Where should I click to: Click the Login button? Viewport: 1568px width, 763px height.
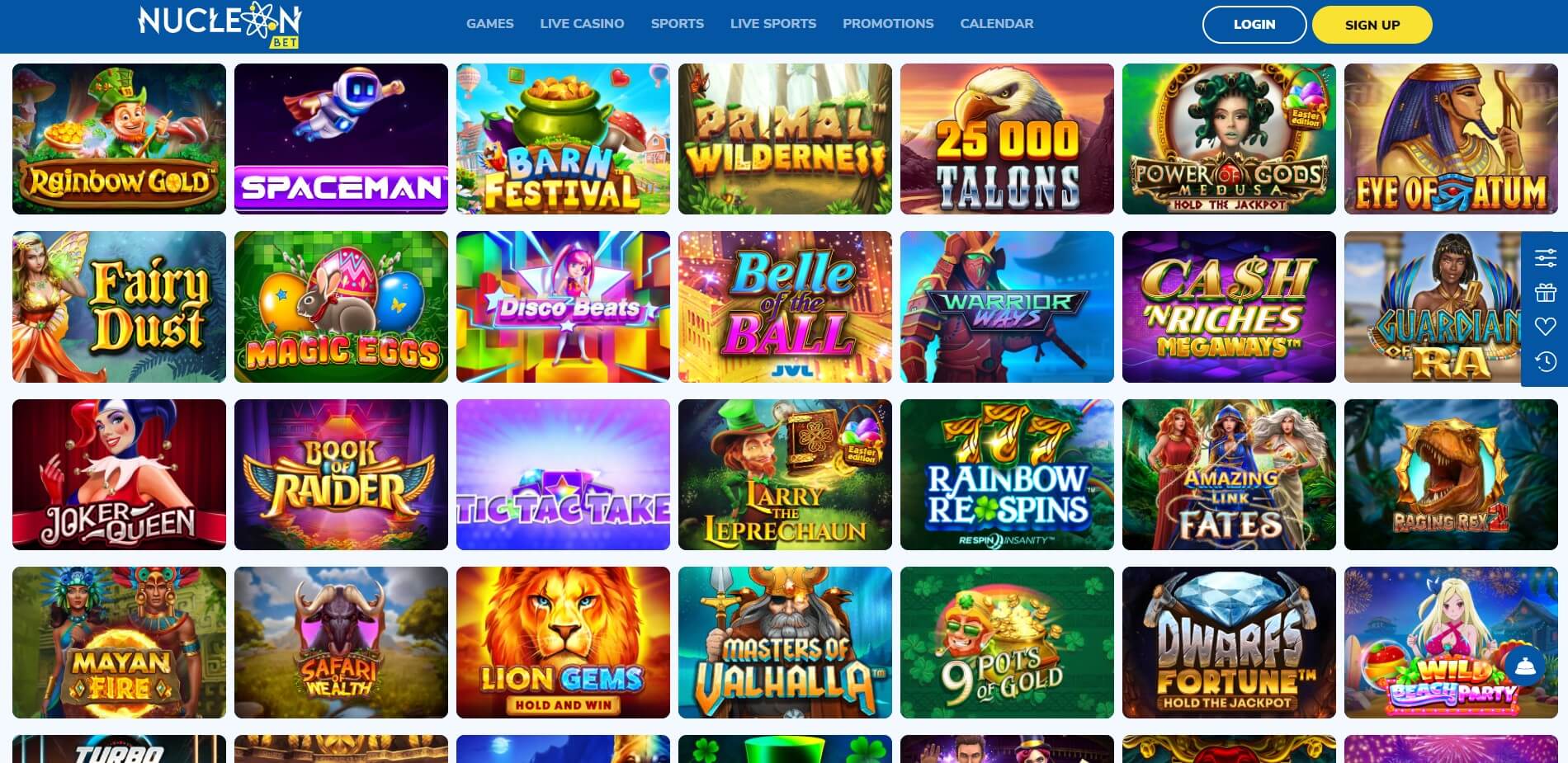1254,25
